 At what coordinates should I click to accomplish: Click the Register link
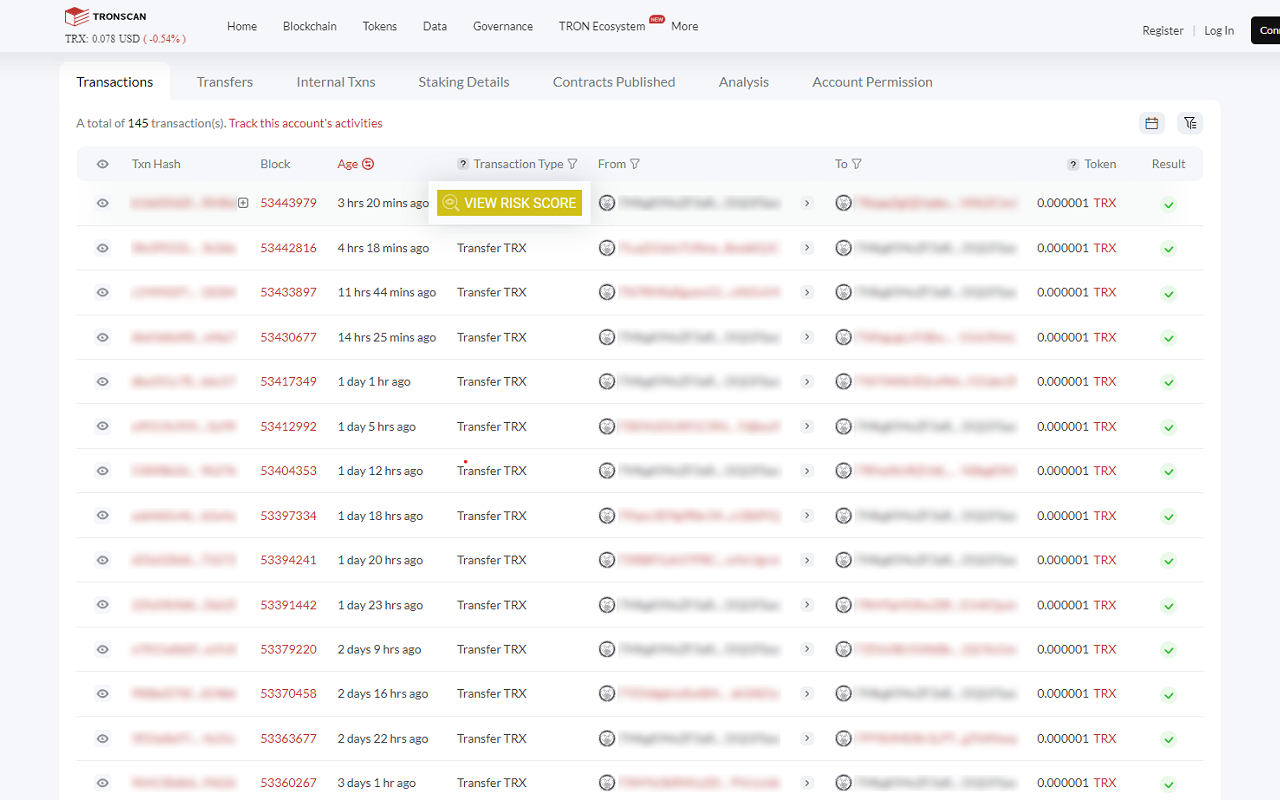(x=1163, y=30)
